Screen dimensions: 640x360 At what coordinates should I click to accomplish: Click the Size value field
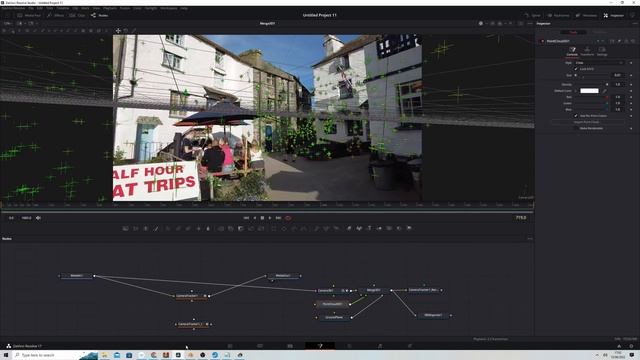coord(618,76)
